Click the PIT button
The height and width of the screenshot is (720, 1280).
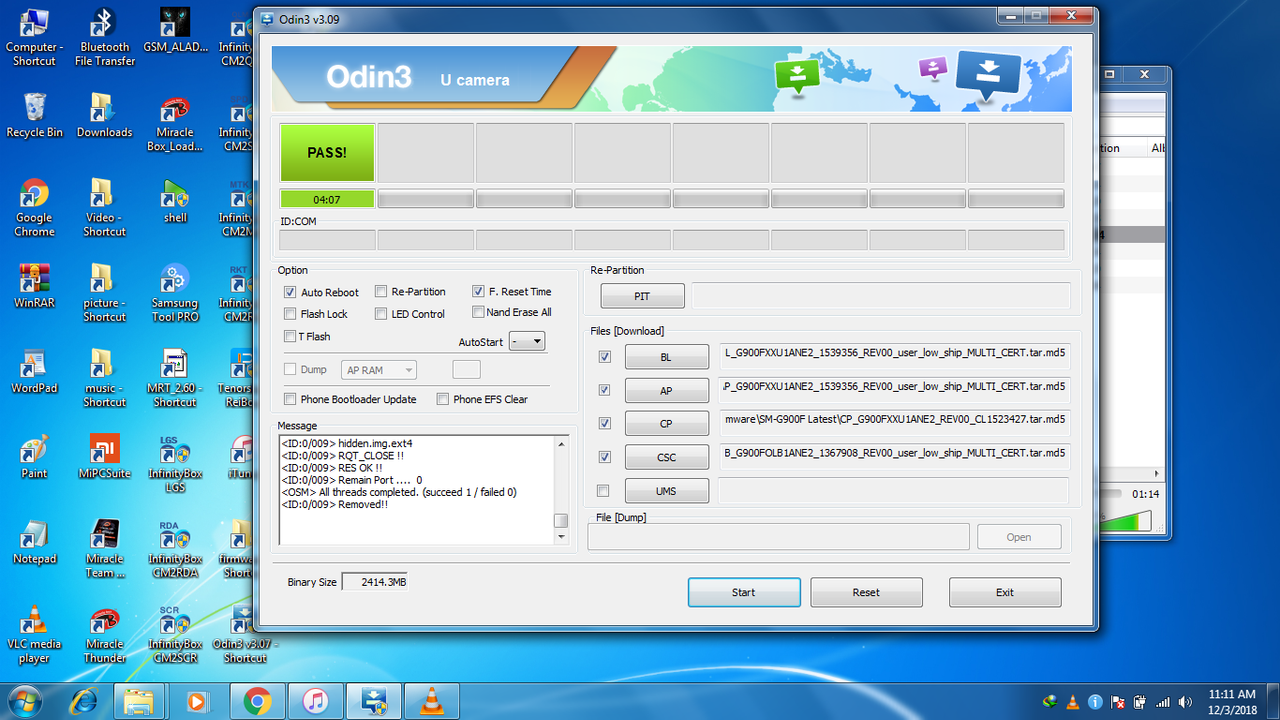coord(642,296)
